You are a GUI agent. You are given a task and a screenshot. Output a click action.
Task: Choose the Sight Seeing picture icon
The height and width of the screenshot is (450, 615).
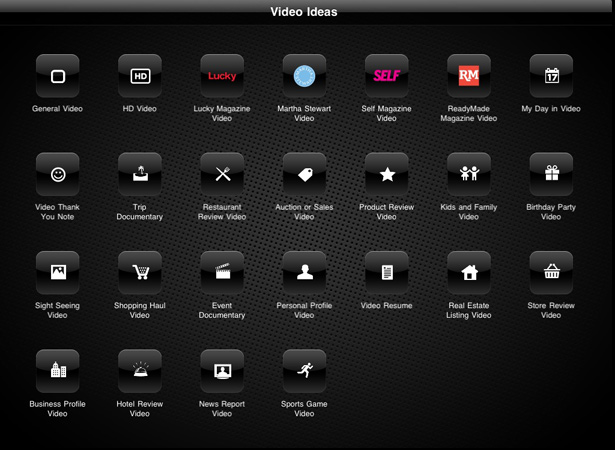click(x=58, y=273)
